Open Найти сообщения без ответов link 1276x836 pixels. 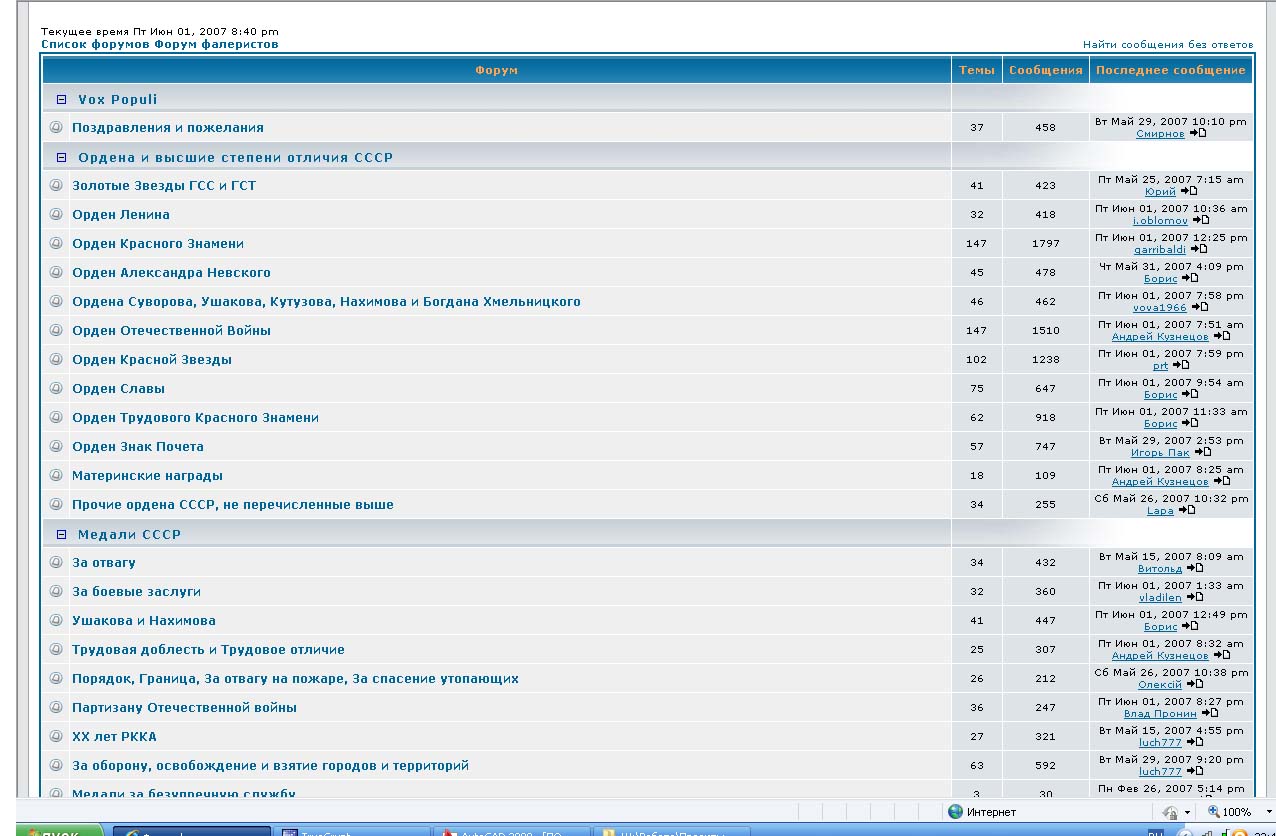(1167, 45)
